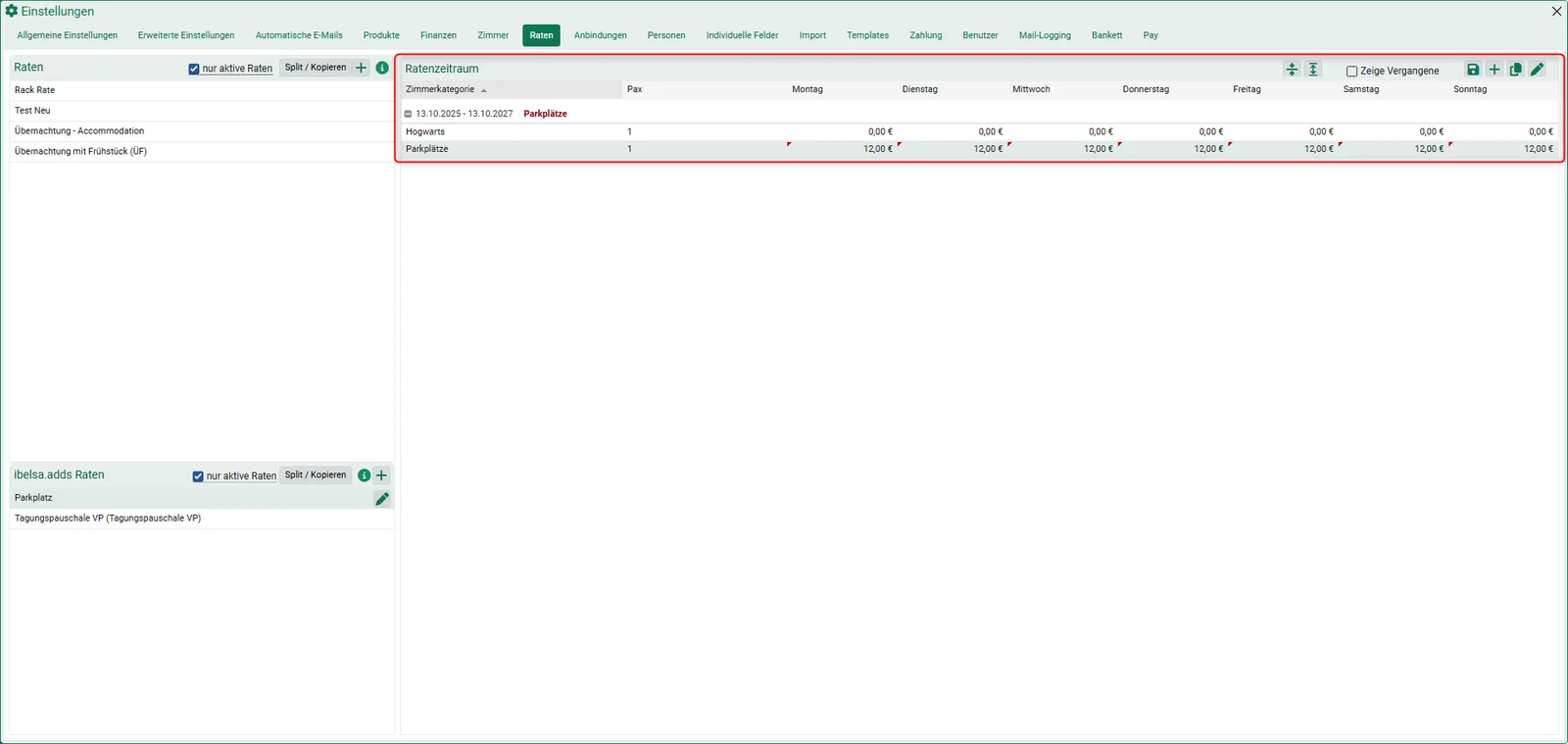Add a new ibelsa.adds rate with plus
The image size is (1568, 744).
pyautogui.click(x=382, y=475)
